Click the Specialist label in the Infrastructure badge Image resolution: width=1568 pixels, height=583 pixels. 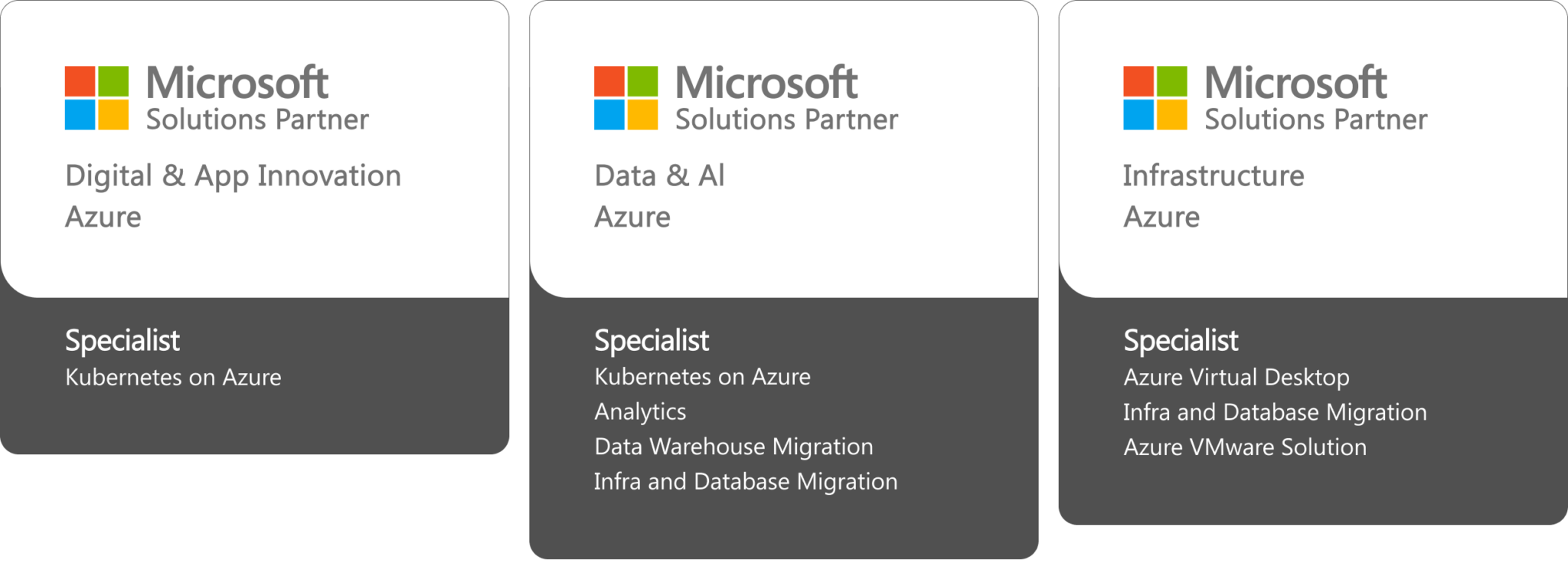(1181, 341)
